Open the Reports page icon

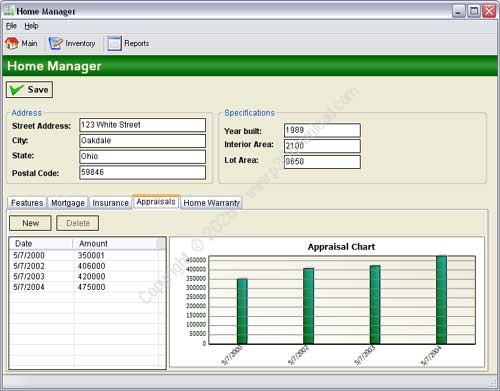pyautogui.click(x=114, y=44)
